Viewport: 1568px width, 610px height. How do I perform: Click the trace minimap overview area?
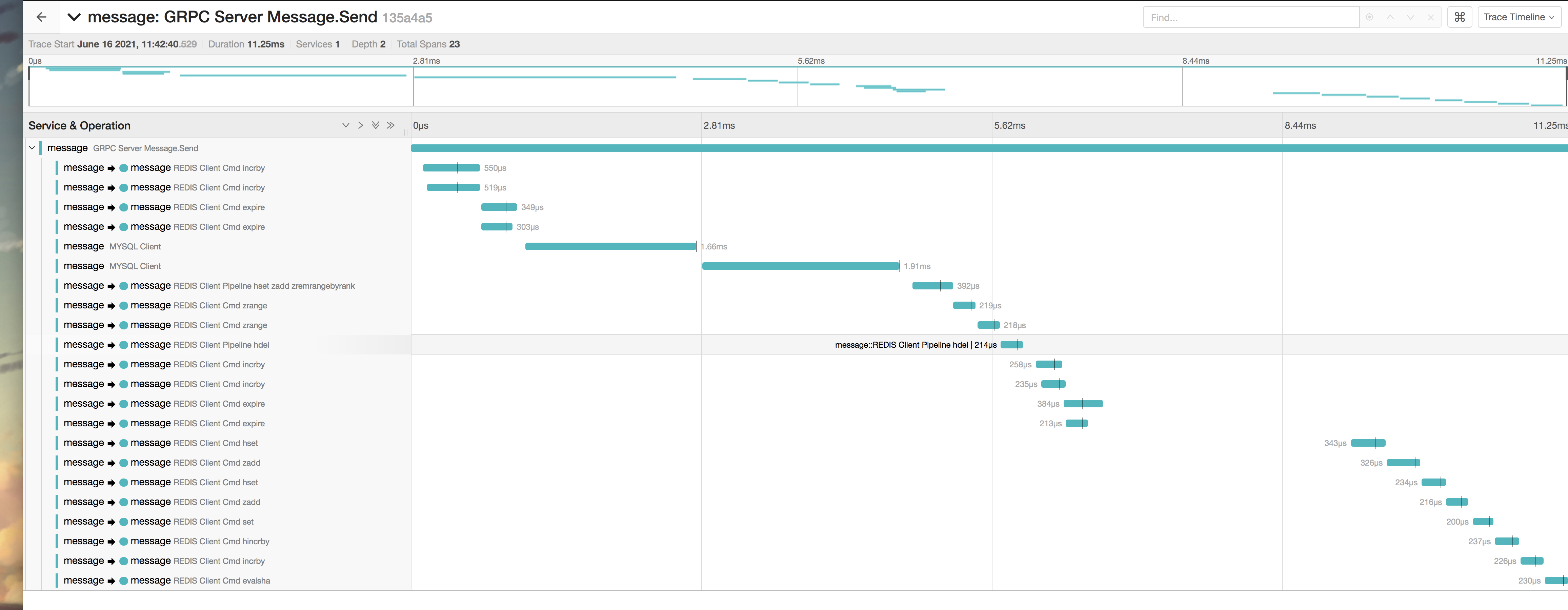pyautogui.click(x=798, y=86)
